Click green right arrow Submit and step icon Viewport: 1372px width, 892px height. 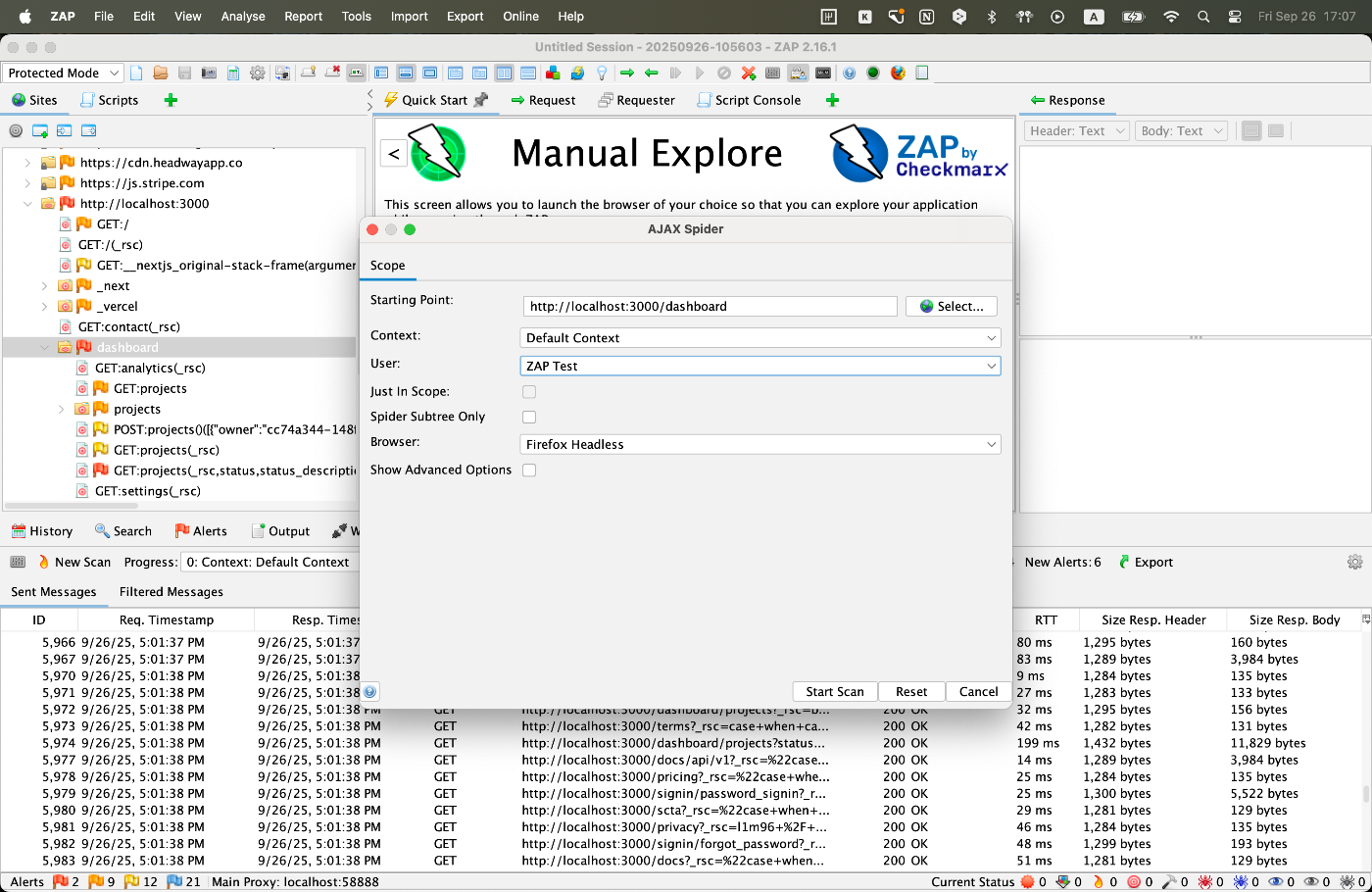(627, 73)
